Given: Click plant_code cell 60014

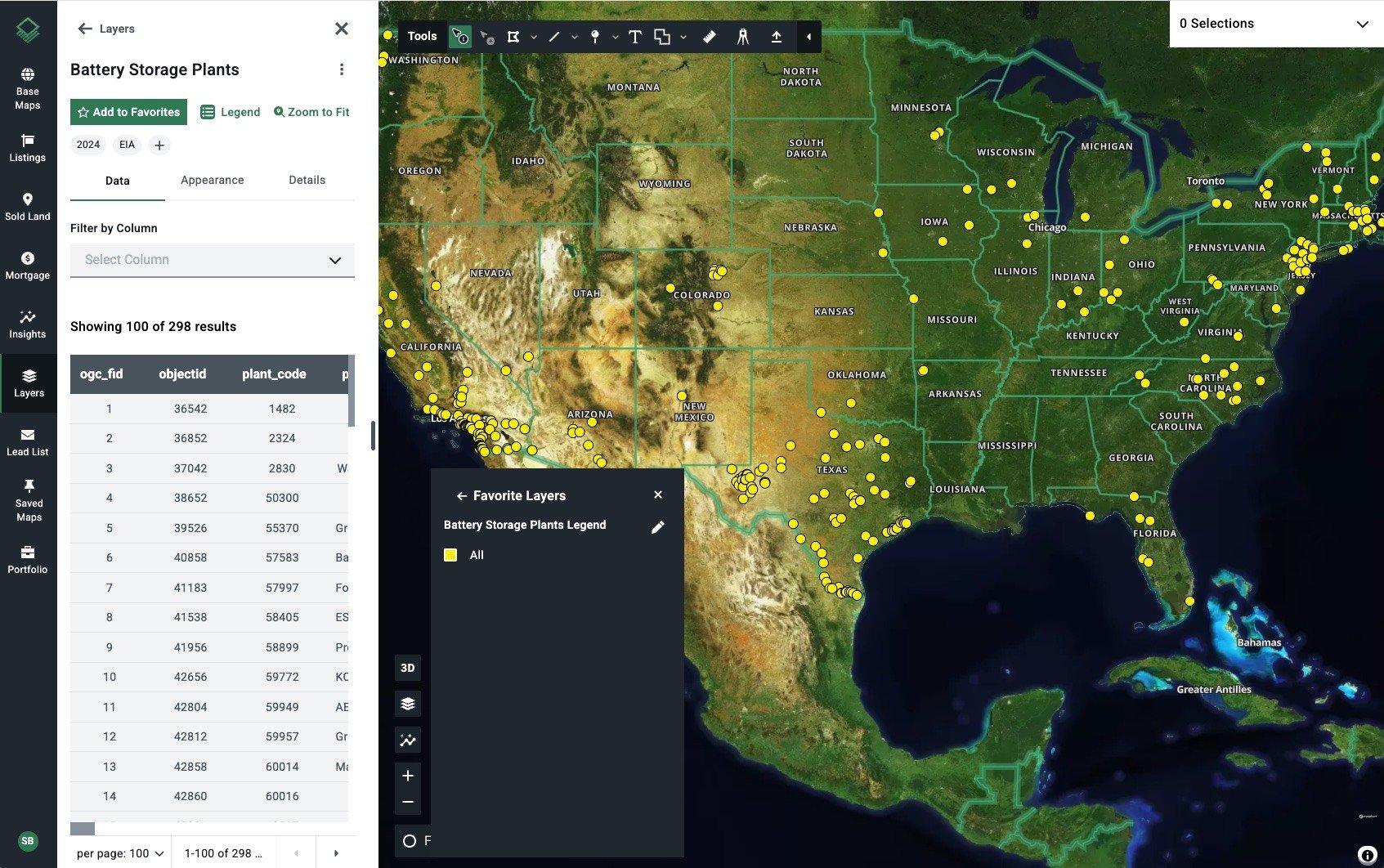Looking at the screenshot, I should click(282, 767).
